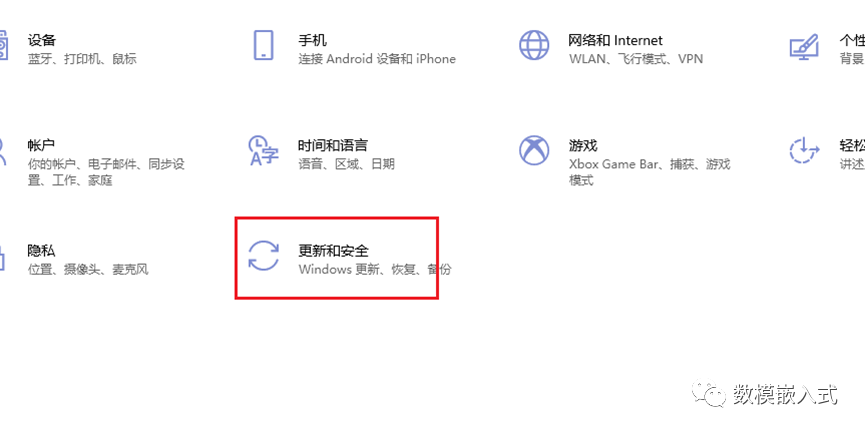Click the Windows 更新、恢复、备份 description
Image resolution: width=865 pixels, height=432 pixels.
pyautogui.click(x=375, y=269)
